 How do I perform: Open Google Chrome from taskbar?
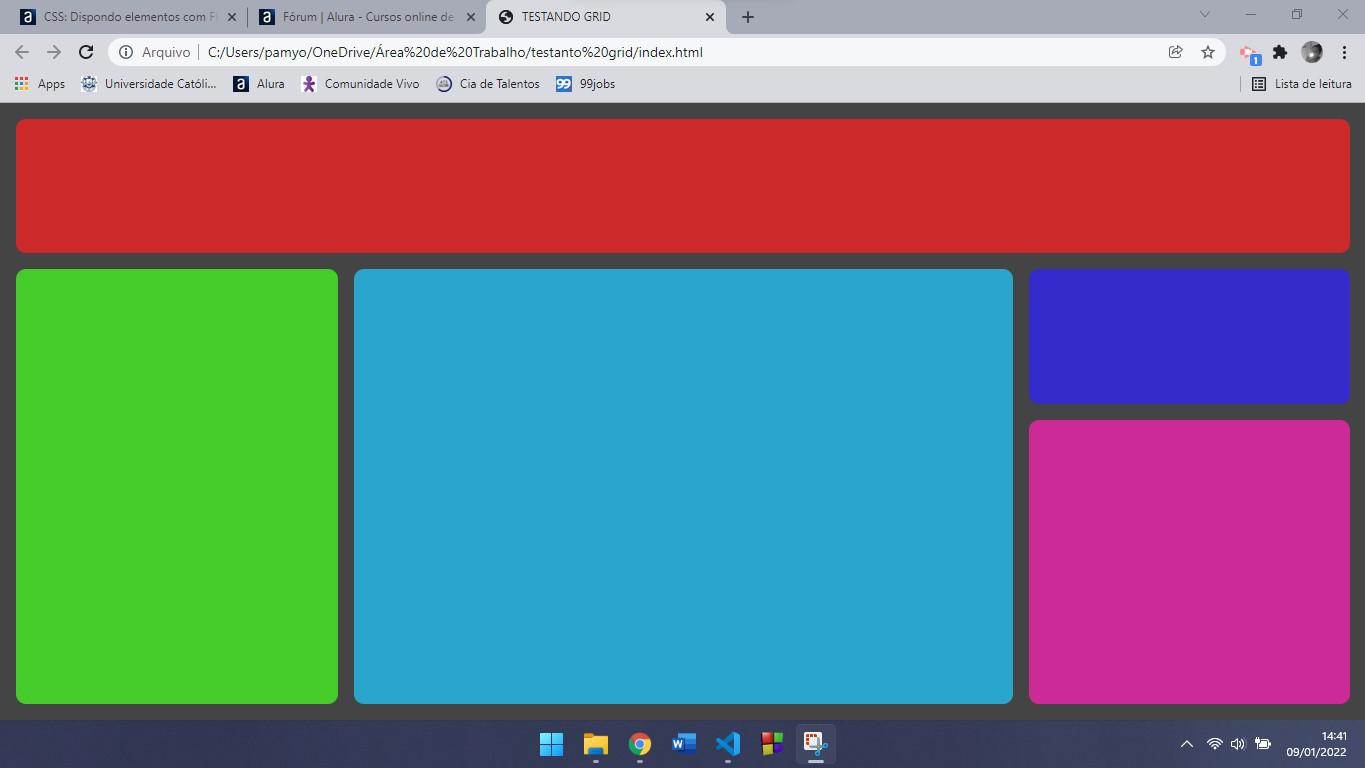coord(640,744)
